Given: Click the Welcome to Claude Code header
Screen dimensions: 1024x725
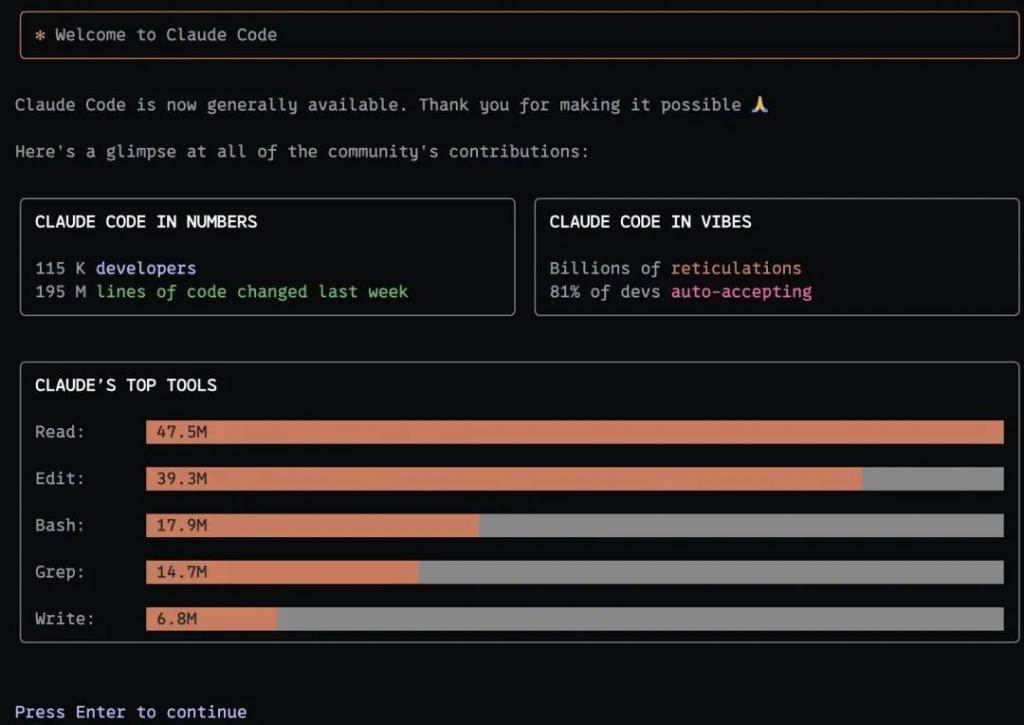Looking at the screenshot, I should pyautogui.click(x=166, y=35).
